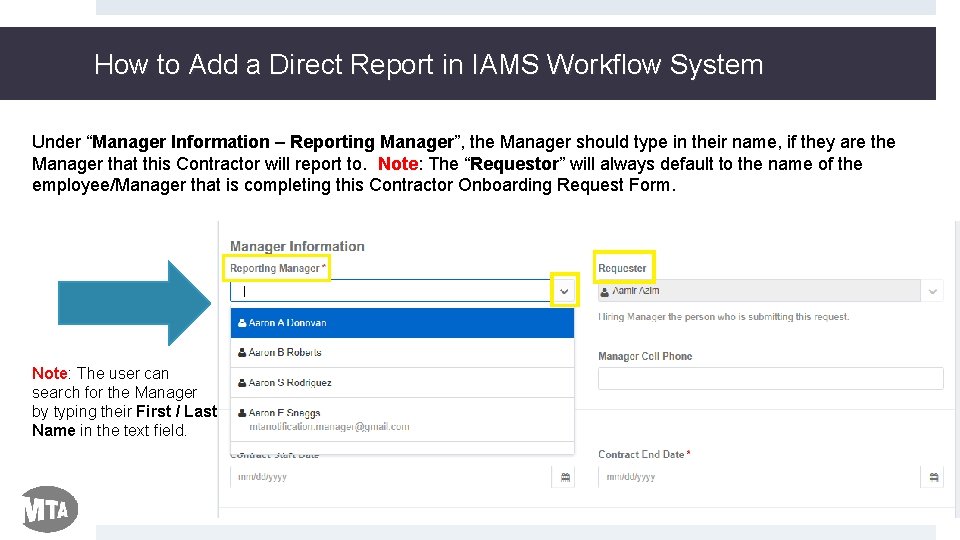960x540 pixels.
Task: Click the Manager Cell Phone label
Action: (x=645, y=356)
